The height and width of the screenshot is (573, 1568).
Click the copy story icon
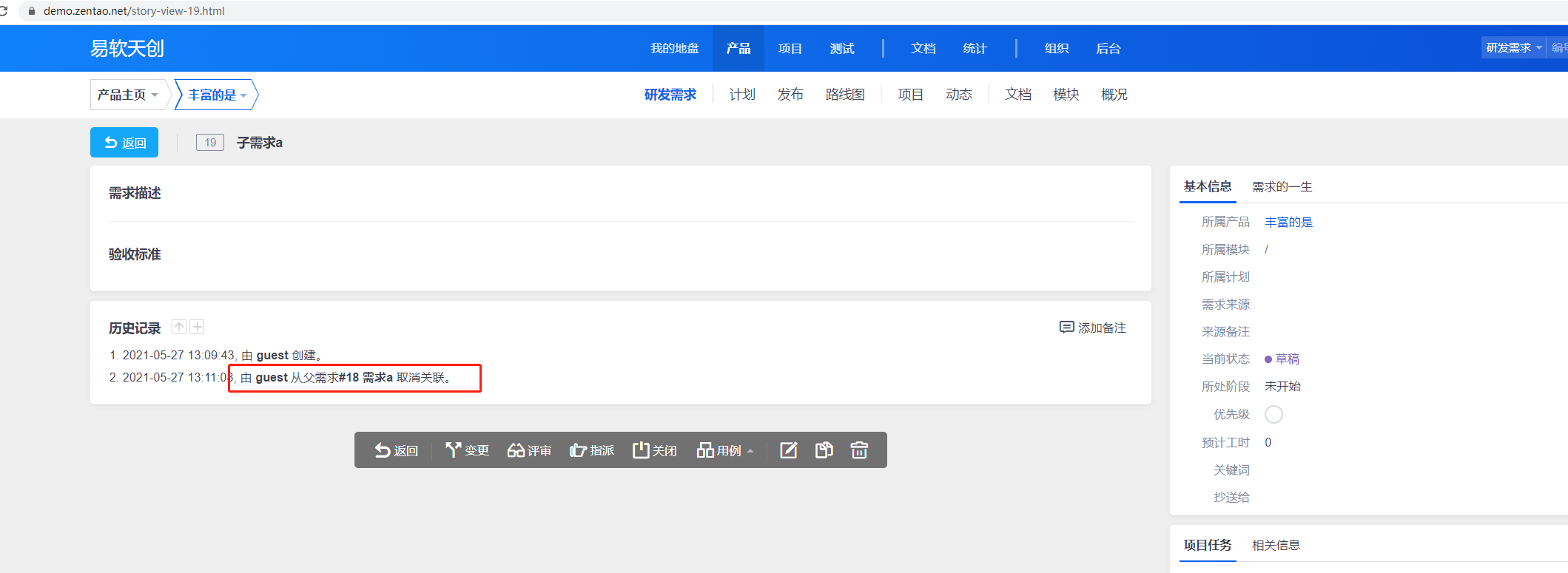point(824,450)
